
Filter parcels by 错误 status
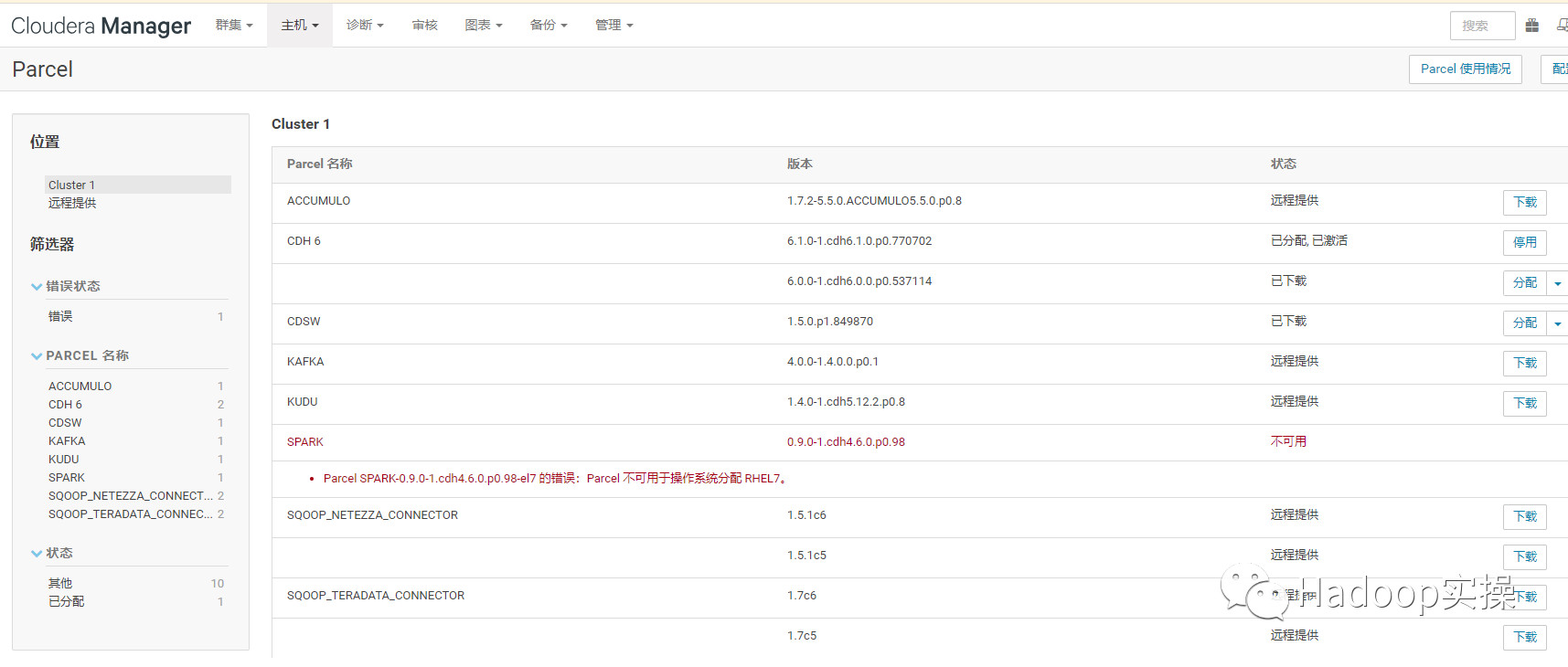(60, 317)
